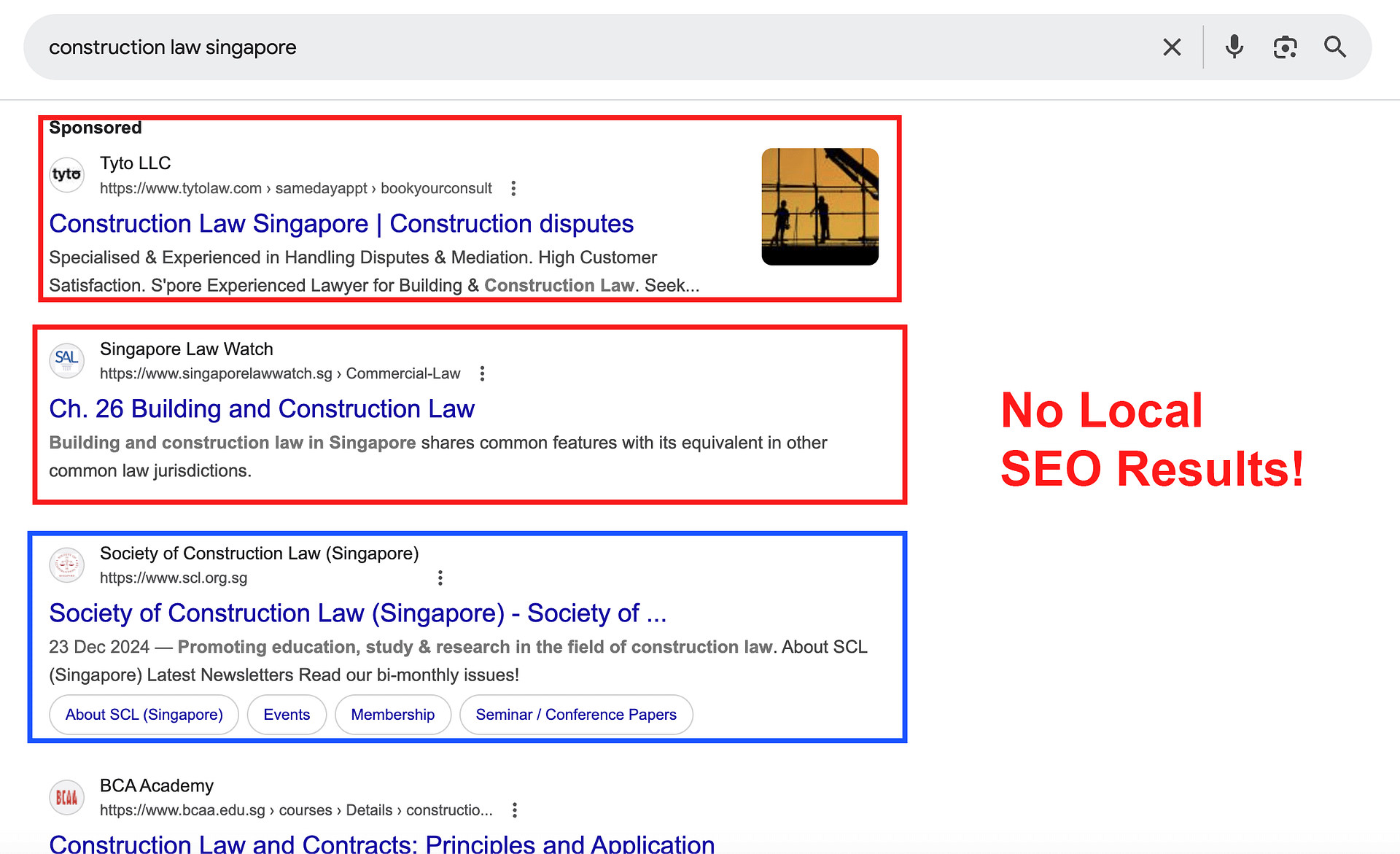The image size is (1400, 854).
Task: Click the 'Sponsored' label
Action: [96, 128]
